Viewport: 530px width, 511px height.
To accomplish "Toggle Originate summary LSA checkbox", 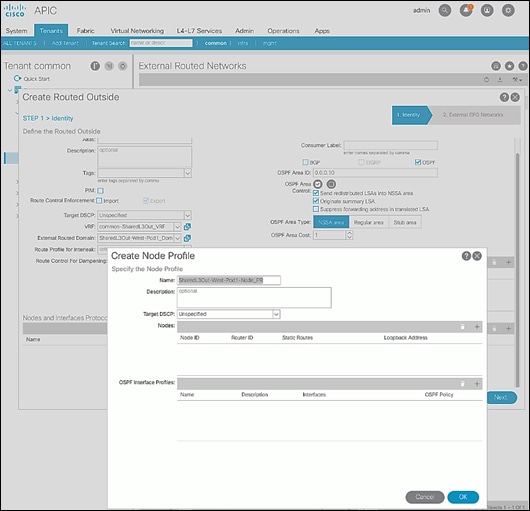I will 316,201.
